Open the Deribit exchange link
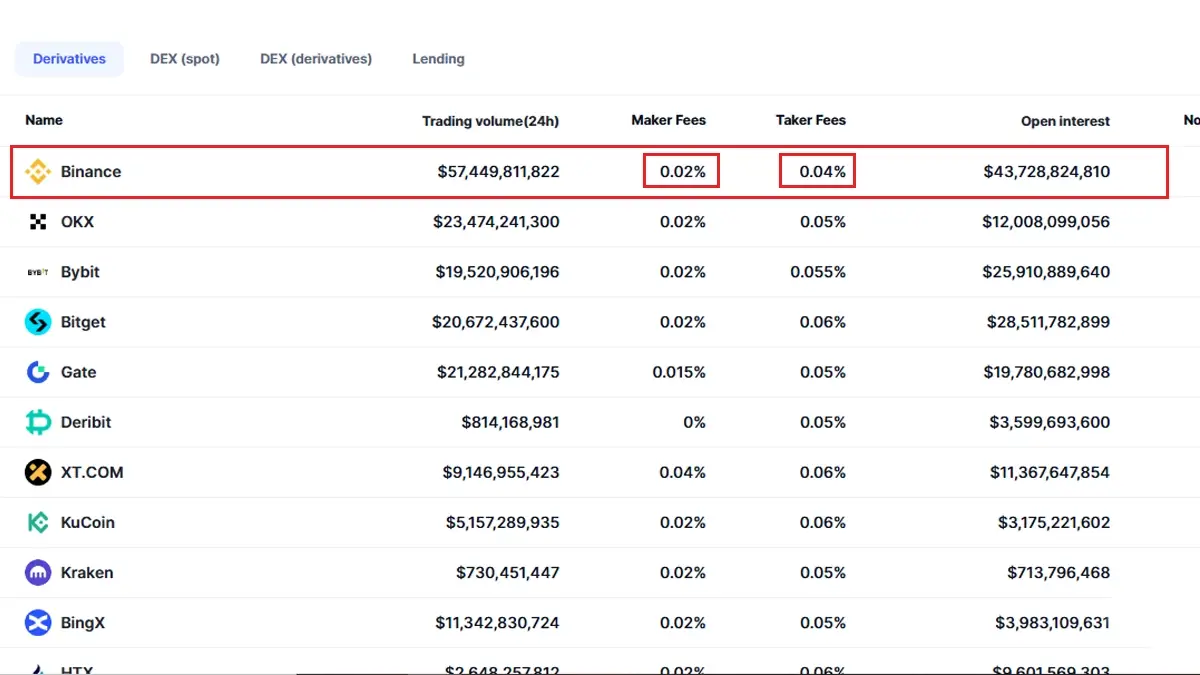The width and height of the screenshot is (1200, 675). point(86,422)
